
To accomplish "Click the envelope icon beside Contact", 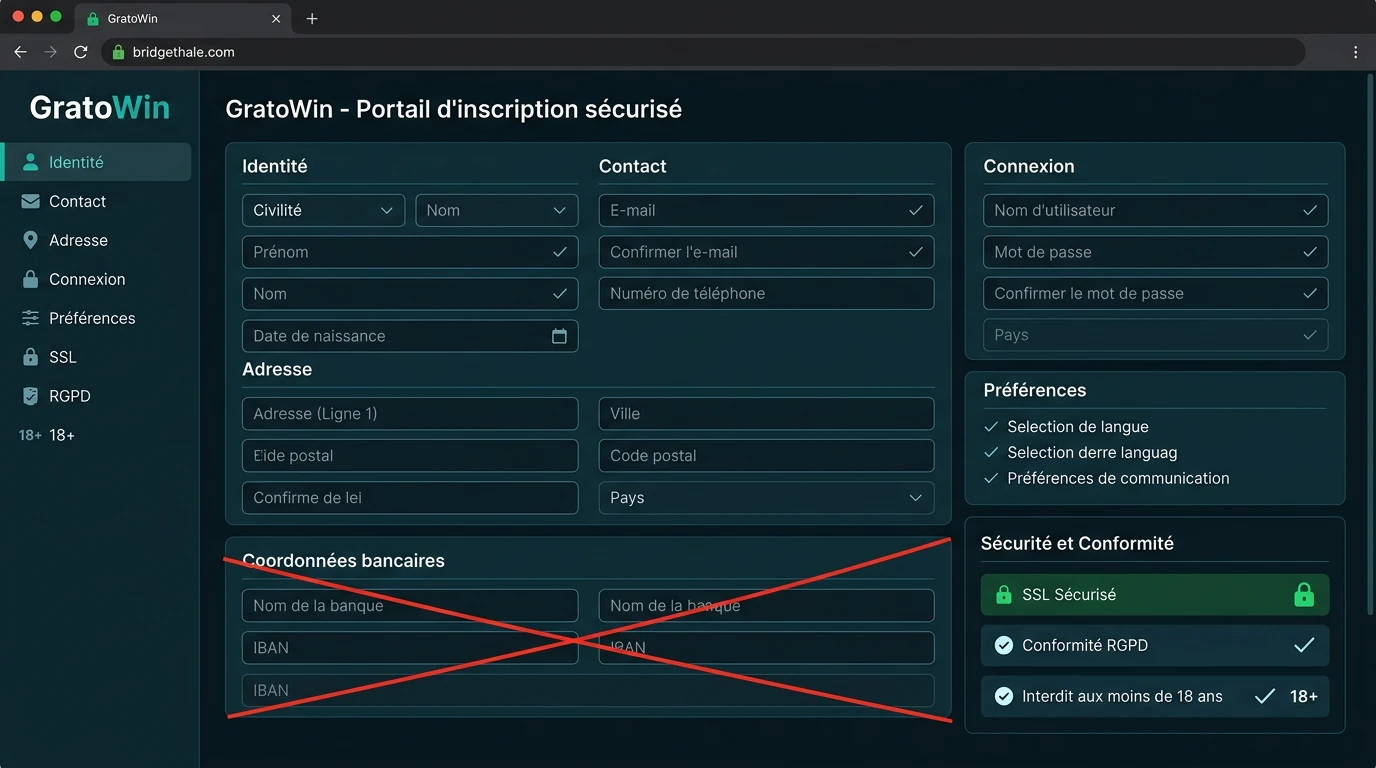I will 30,201.
